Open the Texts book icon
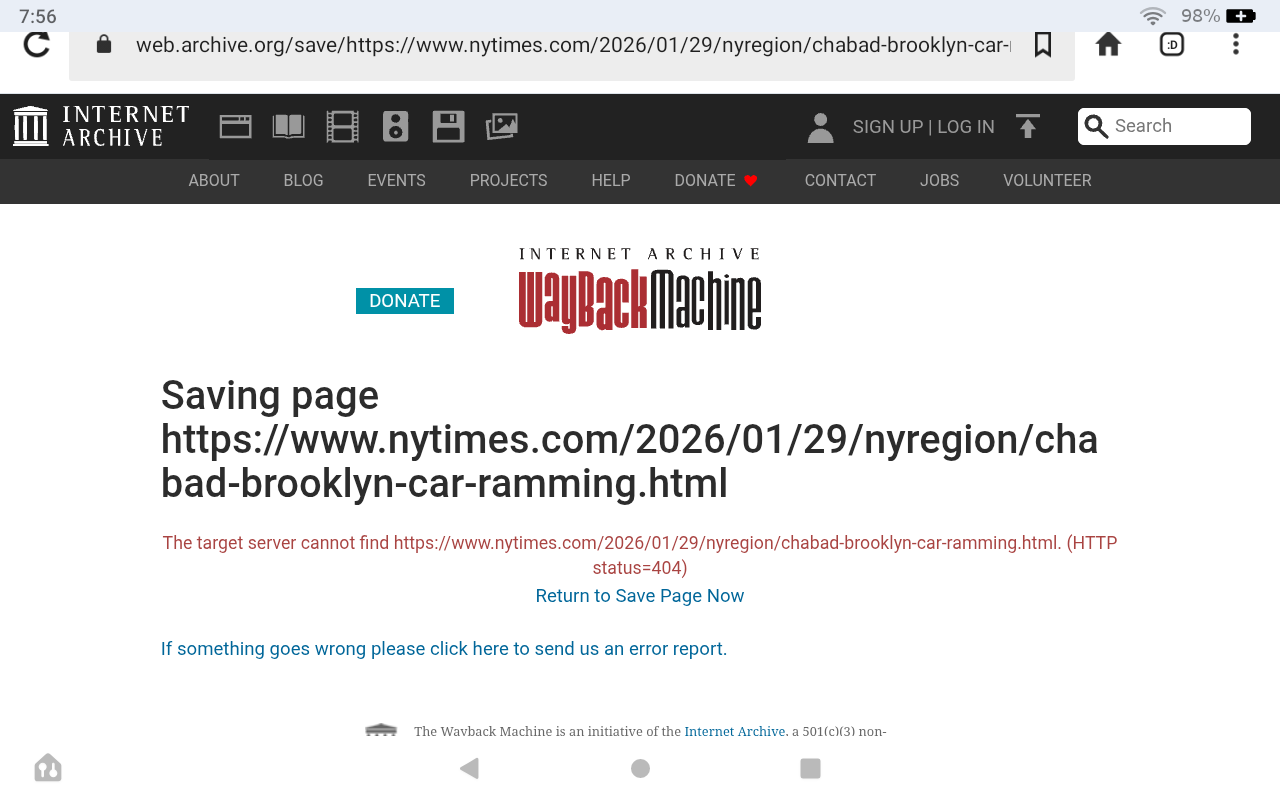1280x800 pixels. 289,126
